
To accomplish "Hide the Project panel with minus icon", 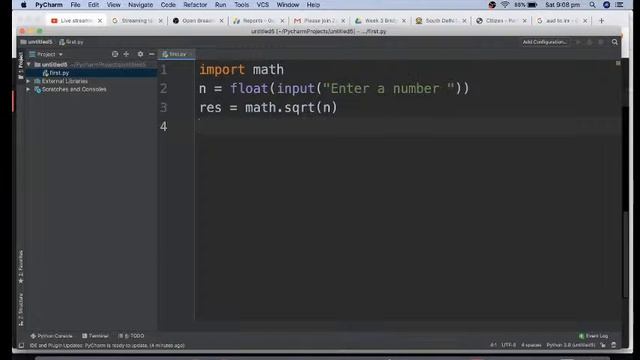I will pyautogui.click(x=151, y=54).
